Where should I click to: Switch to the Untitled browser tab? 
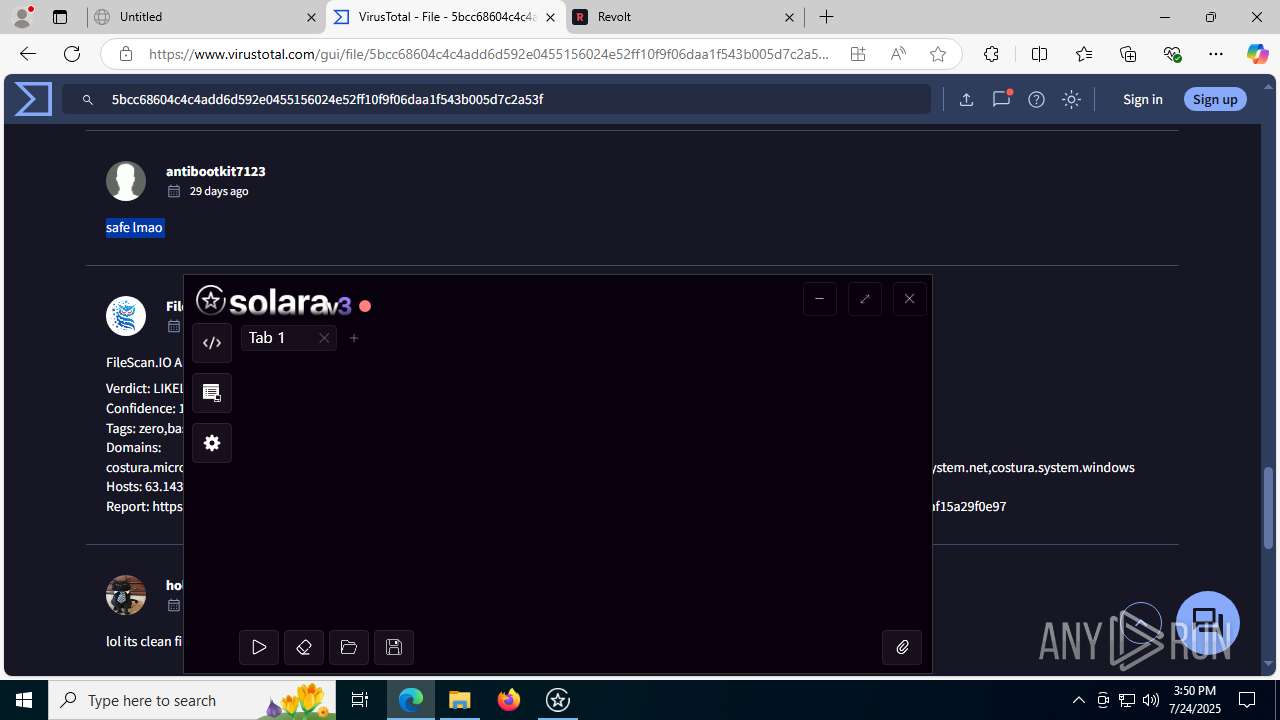pyautogui.click(x=205, y=17)
